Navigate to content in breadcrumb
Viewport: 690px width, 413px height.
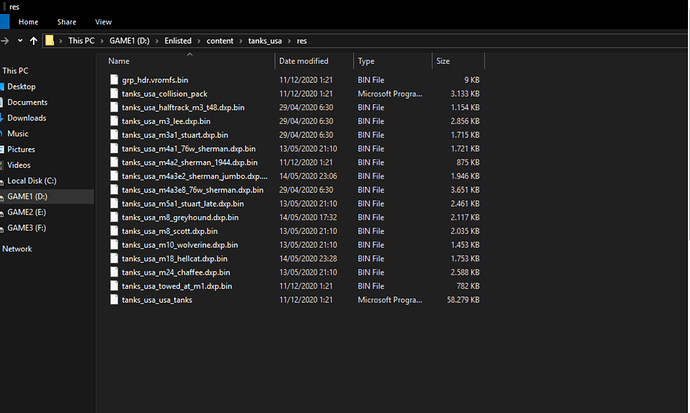pyautogui.click(x=220, y=41)
